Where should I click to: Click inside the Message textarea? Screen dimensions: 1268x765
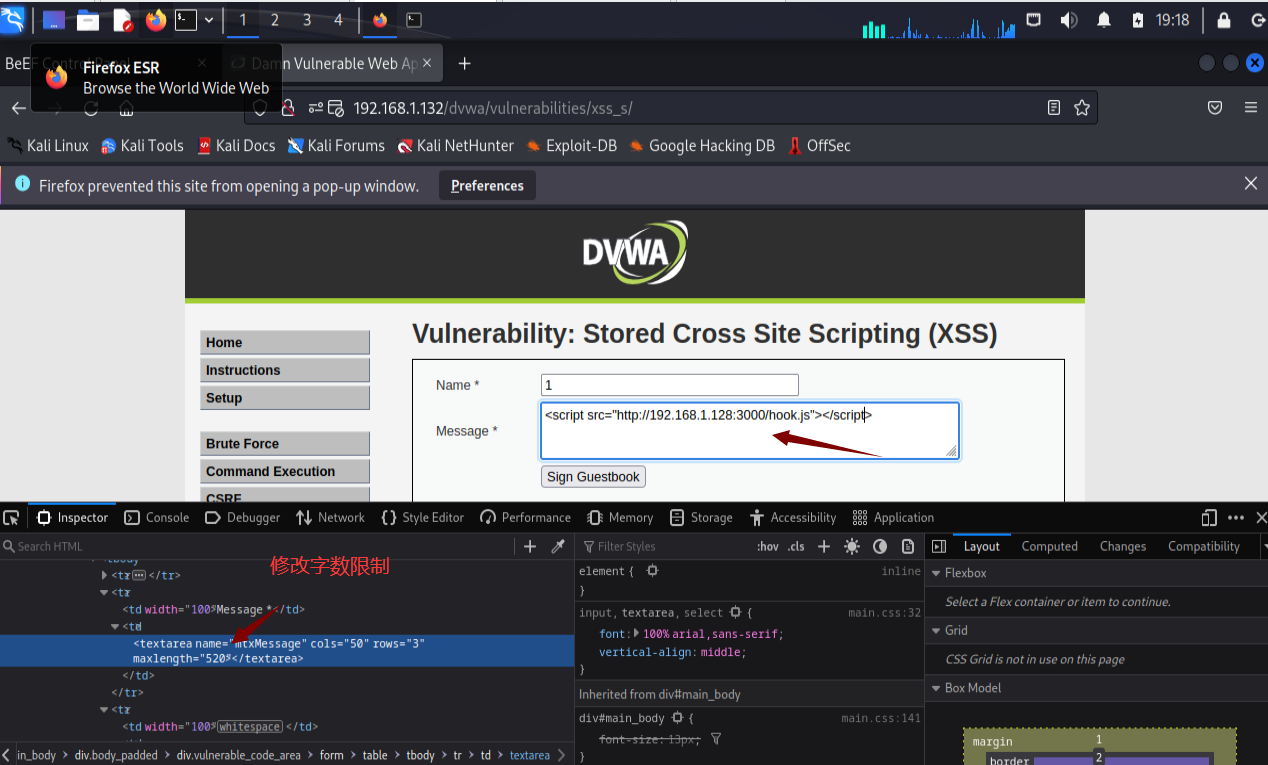(750, 430)
